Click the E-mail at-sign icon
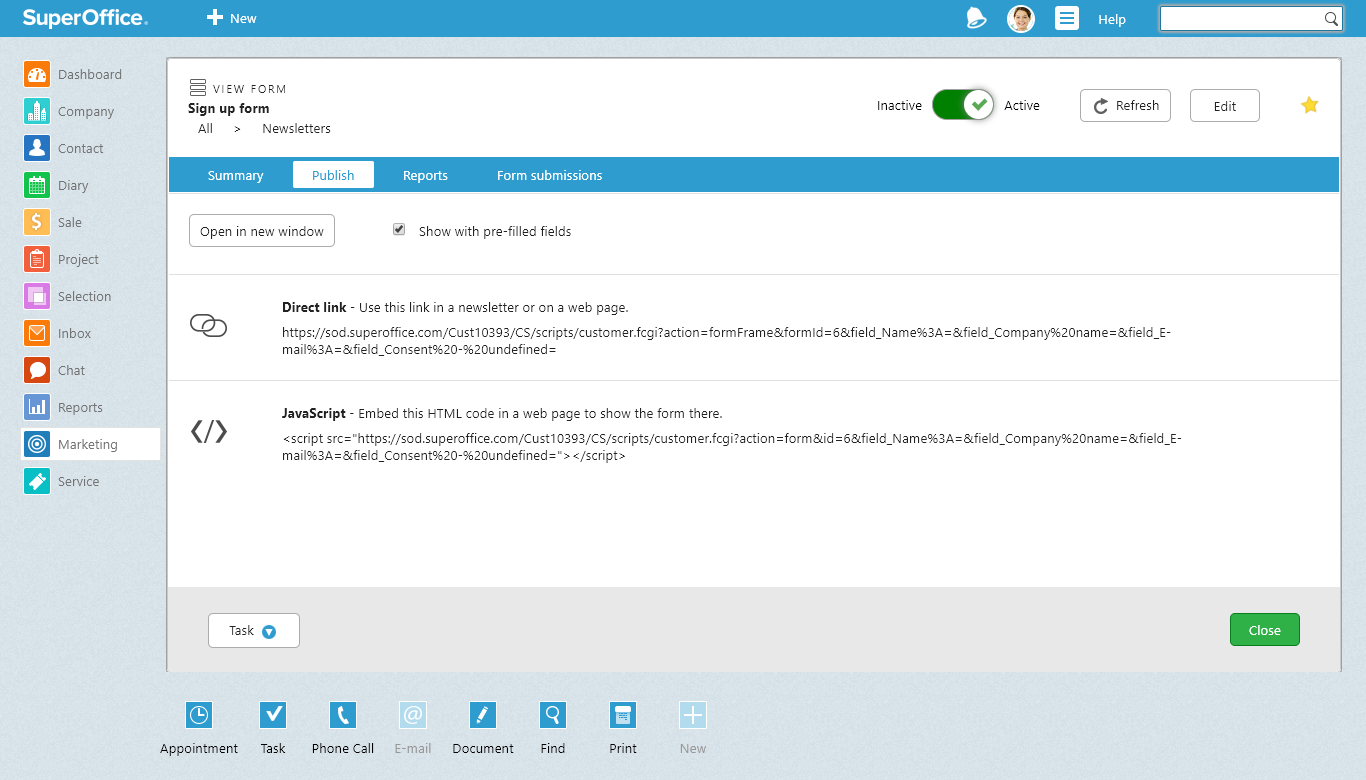 [413, 715]
